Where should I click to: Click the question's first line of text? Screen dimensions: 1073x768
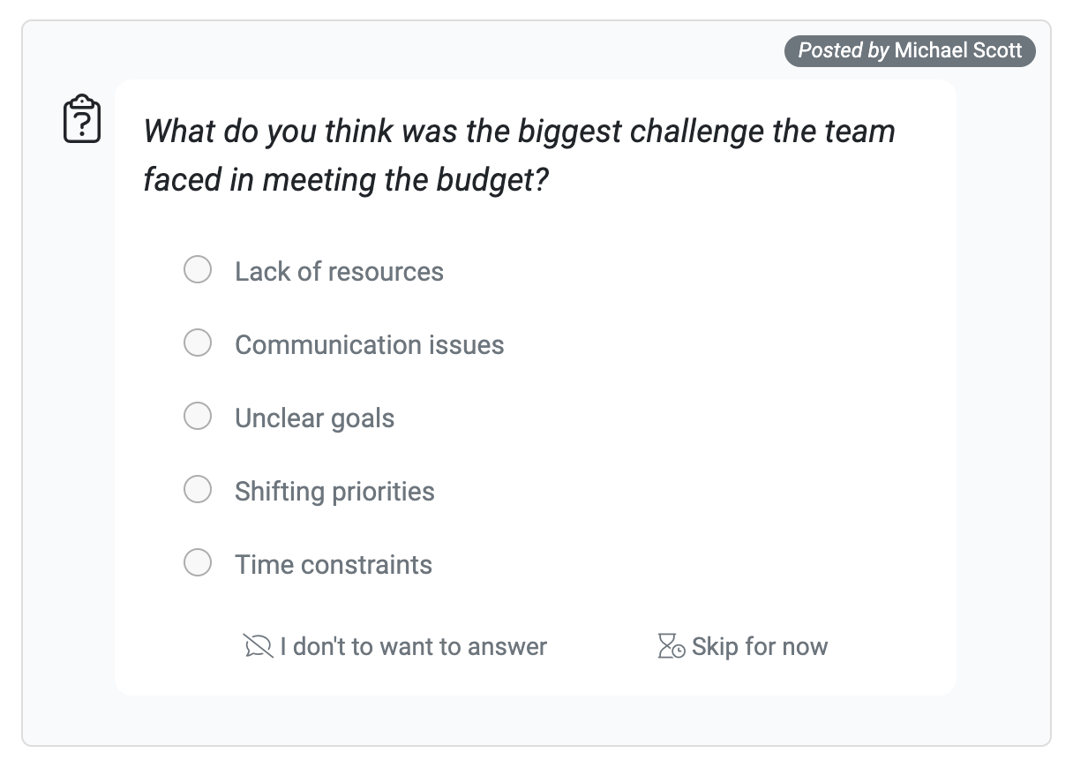click(519, 131)
